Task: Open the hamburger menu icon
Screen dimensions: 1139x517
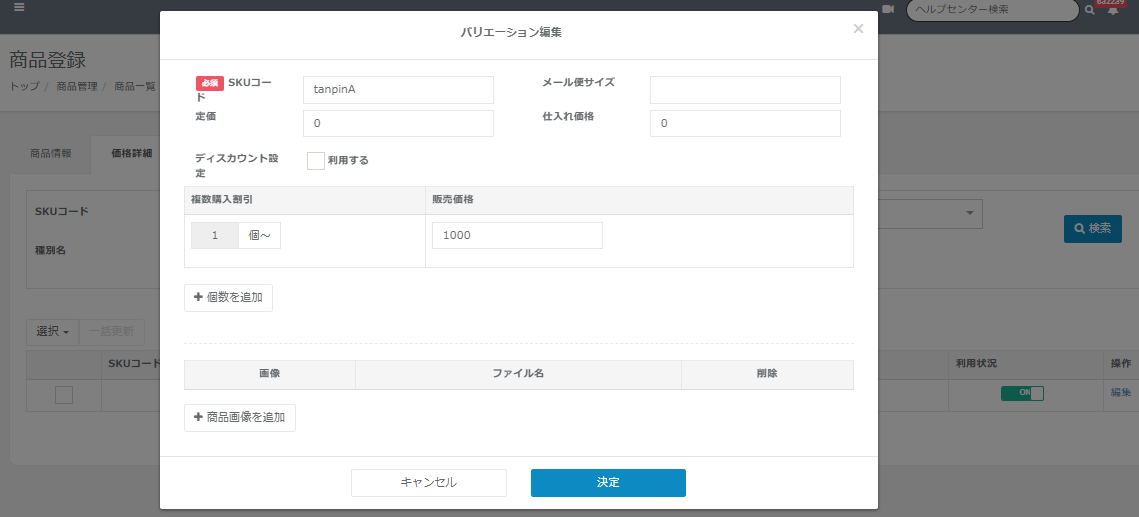Action: [x=18, y=7]
